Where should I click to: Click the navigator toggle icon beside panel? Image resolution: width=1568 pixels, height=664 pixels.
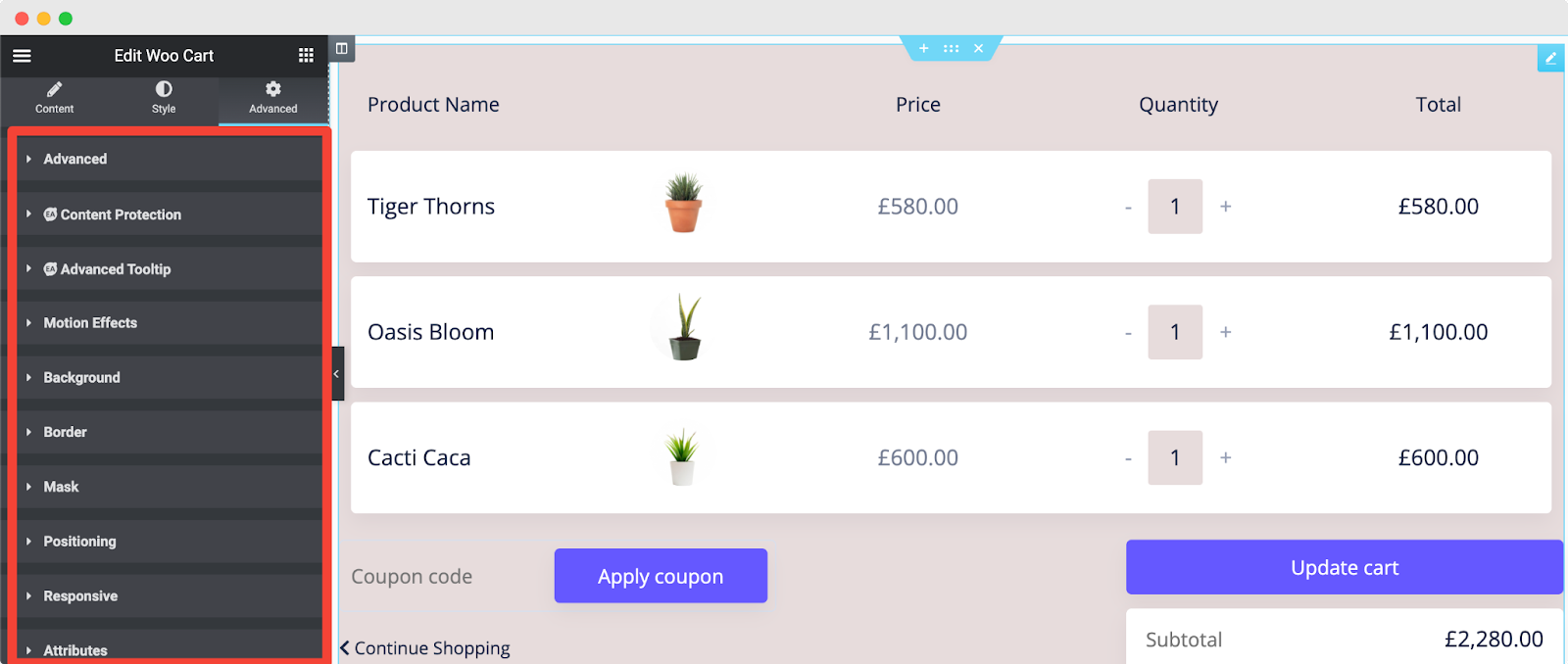[x=341, y=48]
